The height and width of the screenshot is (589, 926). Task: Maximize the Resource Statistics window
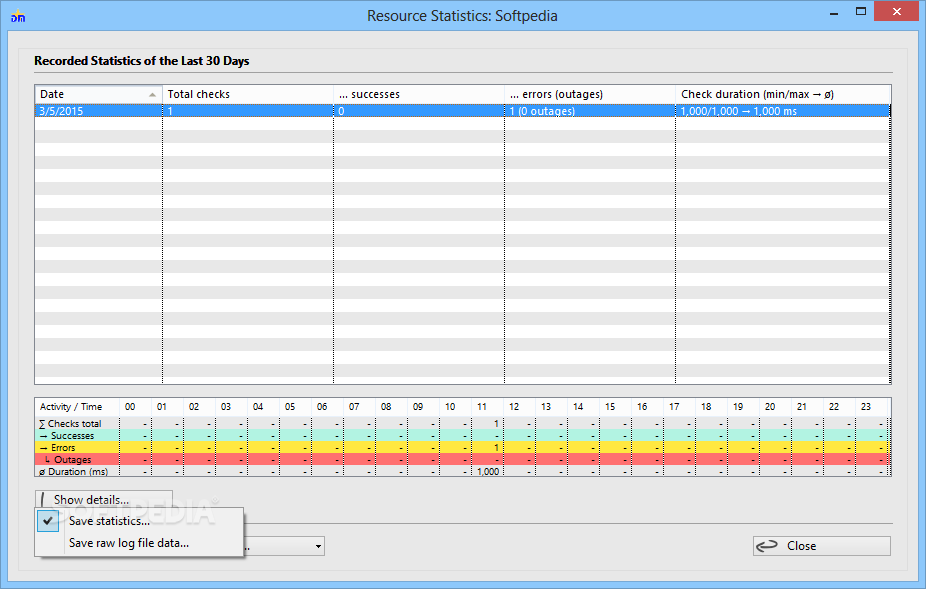pyautogui.click(x=861, y=12)
